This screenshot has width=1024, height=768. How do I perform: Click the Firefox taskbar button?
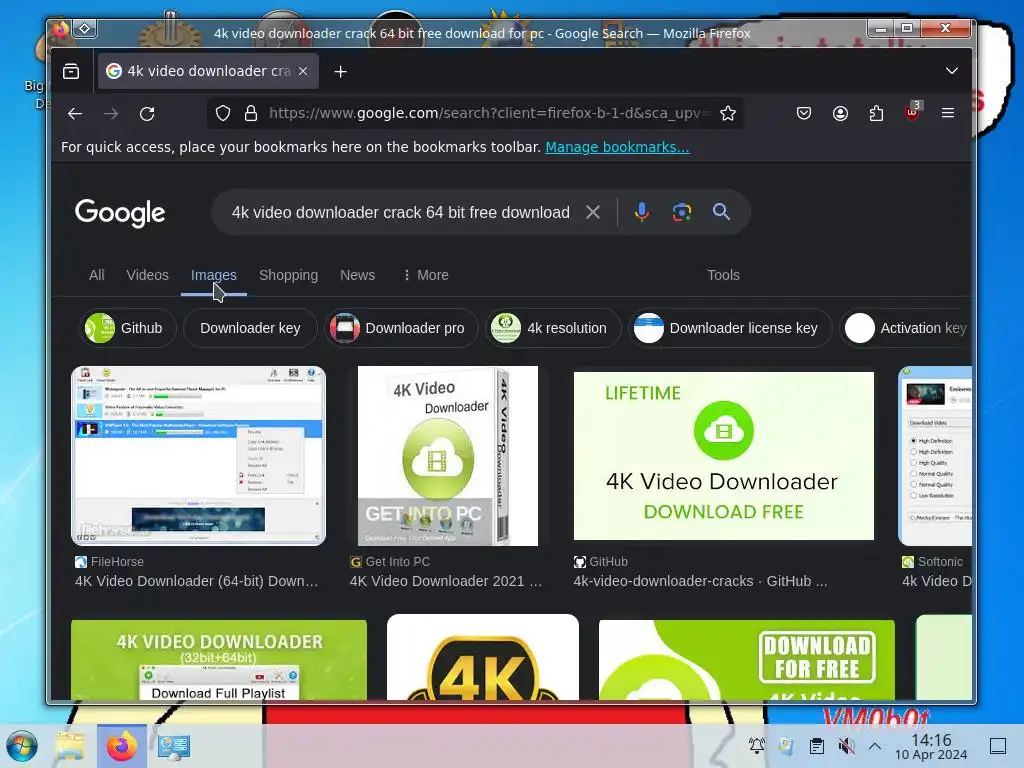122,746
